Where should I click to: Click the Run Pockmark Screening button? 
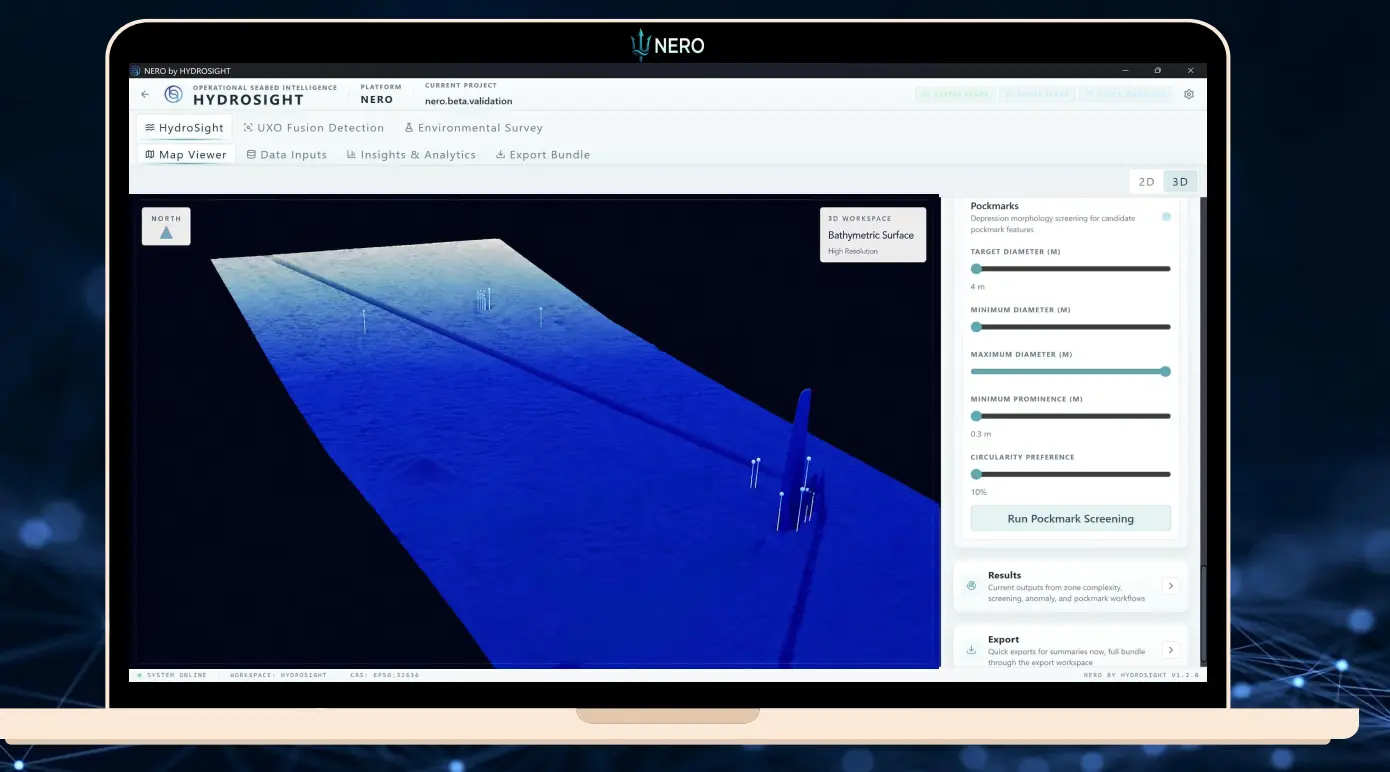tap(1070, 519)
